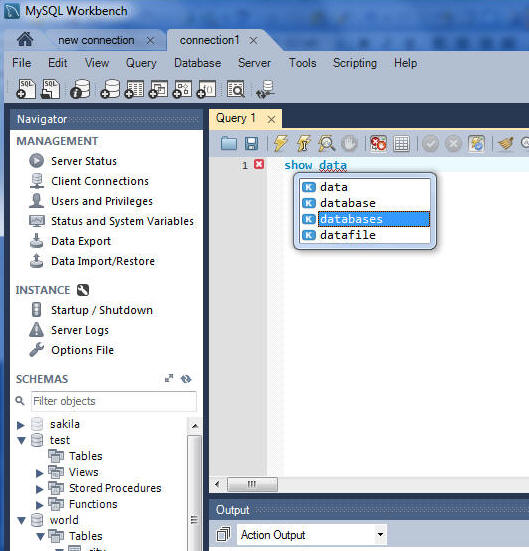The height and width of the screenshot is (551, 529).
Task: Expand Functions under test schema
Action: coord(40,505)
